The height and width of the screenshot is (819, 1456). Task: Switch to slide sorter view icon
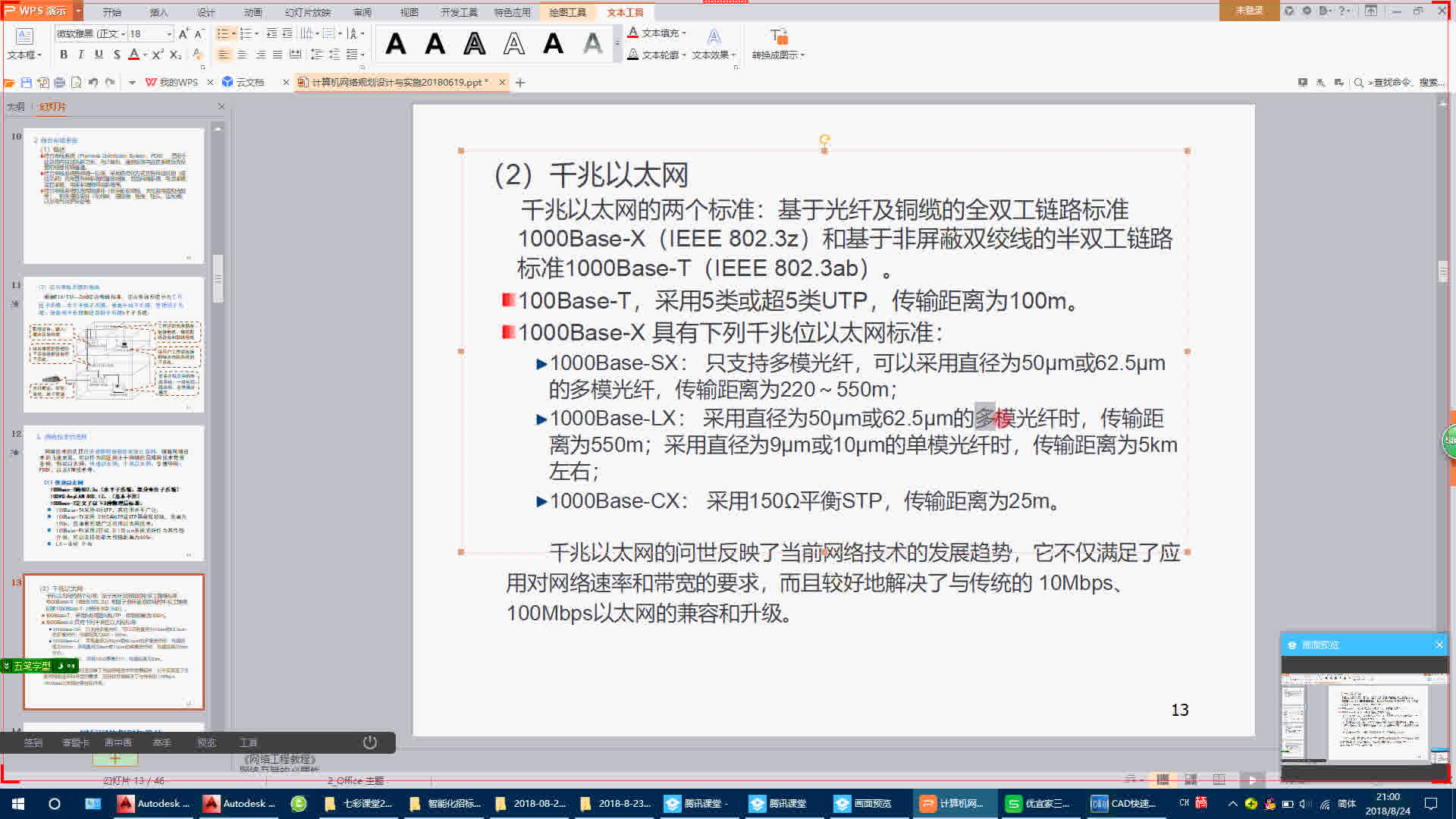[x=1191, y=780]
